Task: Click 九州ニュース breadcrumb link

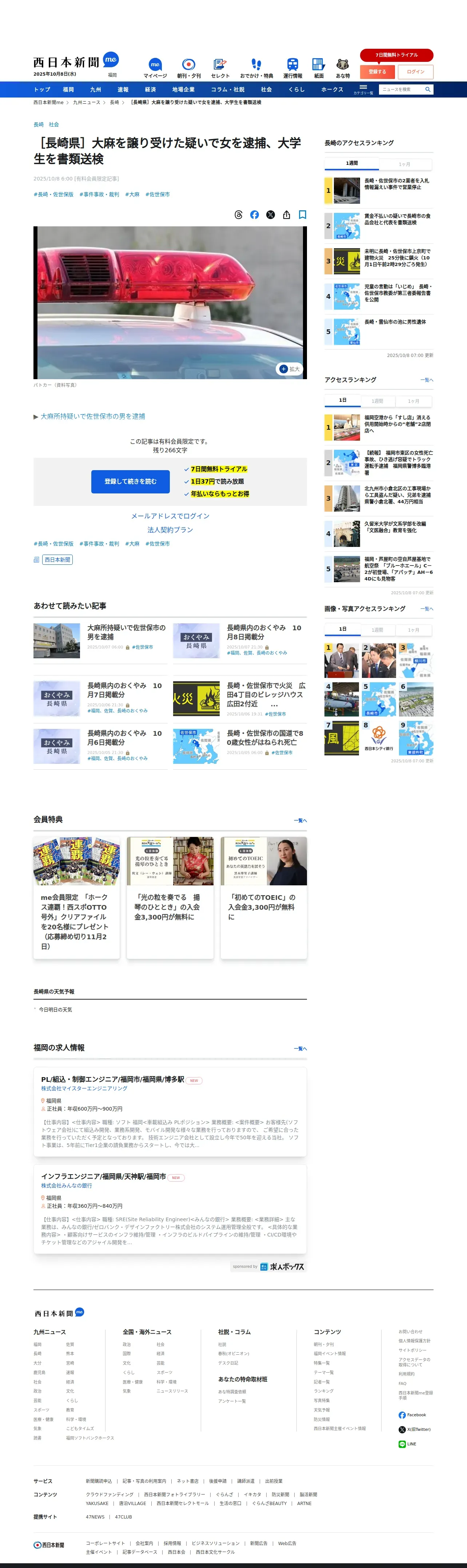Action: point(86,103)
